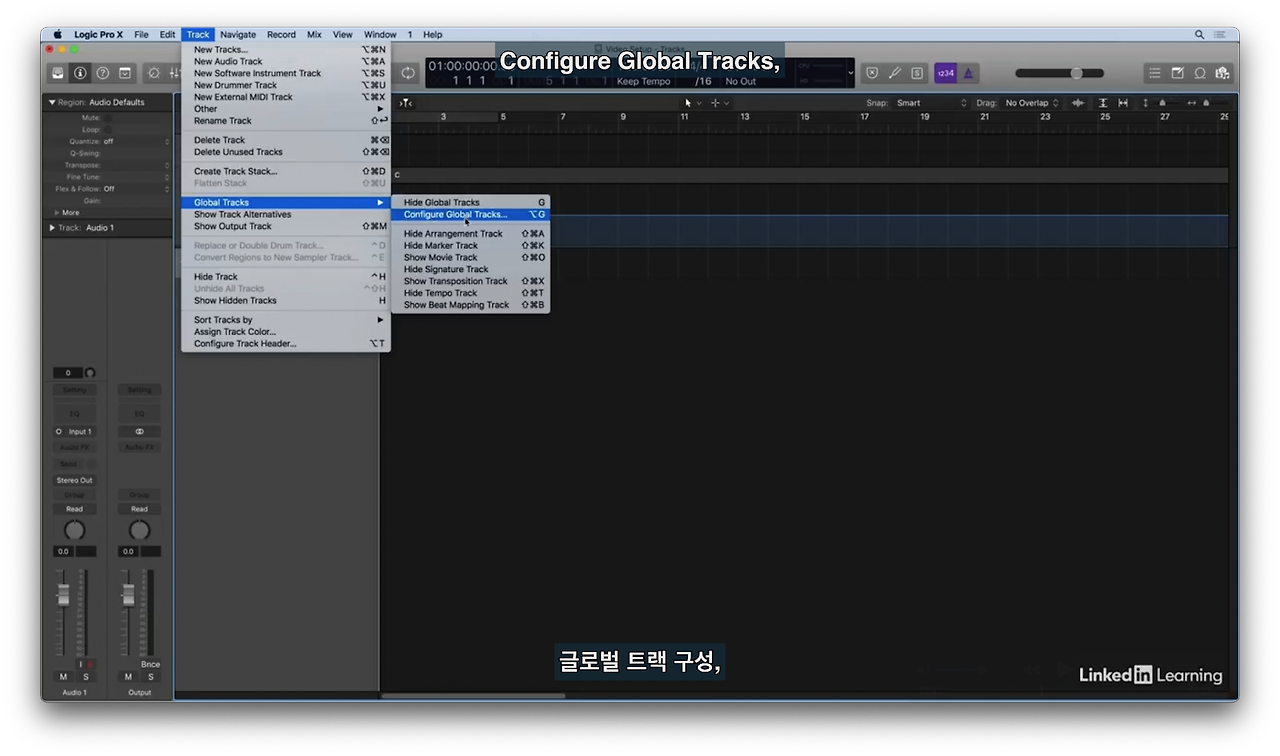Click the Catch playhead button
Viewport: 1280px width, 756px height.
[x=406, y=103]
